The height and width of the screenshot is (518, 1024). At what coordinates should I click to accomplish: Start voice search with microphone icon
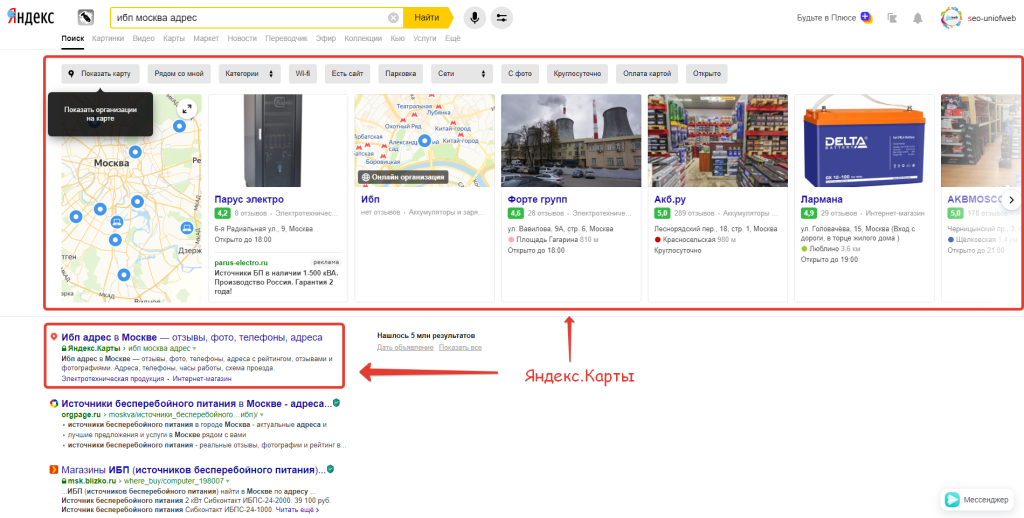tap(475, 18)
